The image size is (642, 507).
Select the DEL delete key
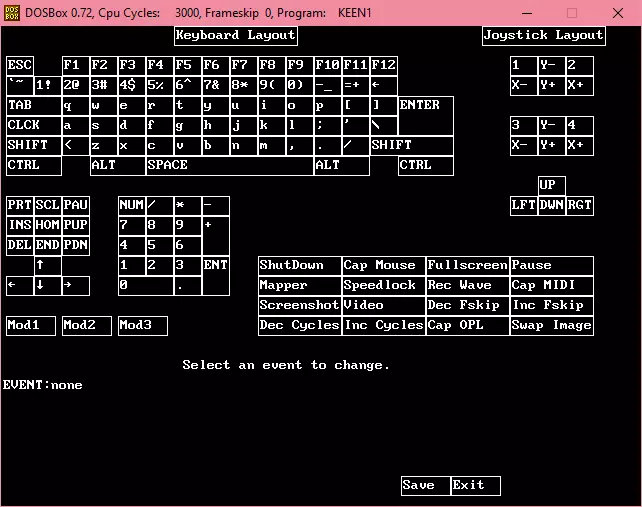tap(20, 245)
